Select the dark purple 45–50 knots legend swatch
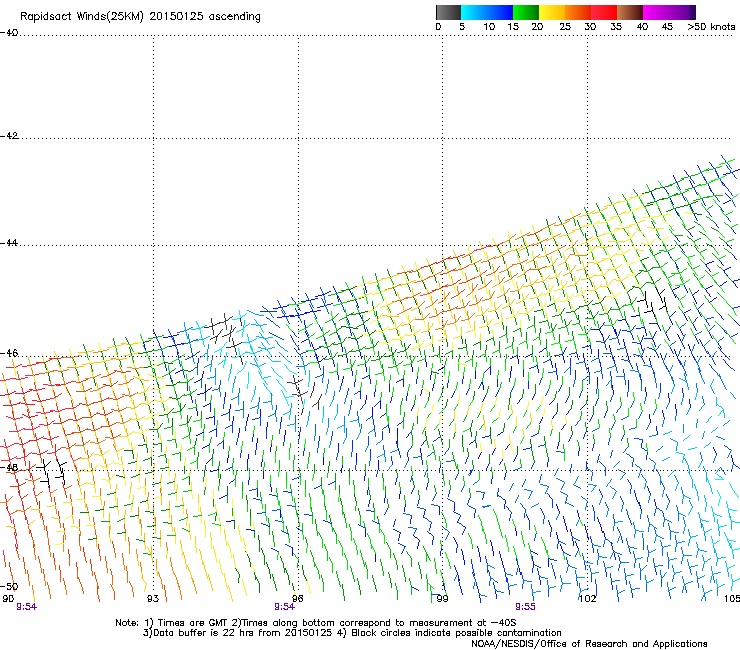 point(682,12)
